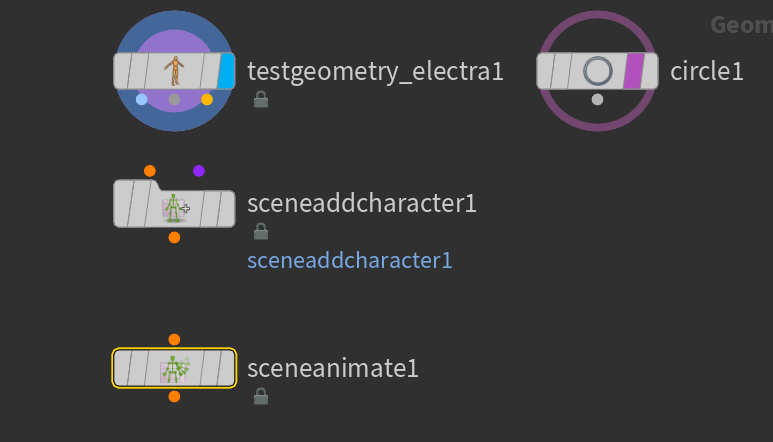Click the yellow output connector of testgeometry_electra1
This screenshot has width=773, height=442.
click(207, 100)
